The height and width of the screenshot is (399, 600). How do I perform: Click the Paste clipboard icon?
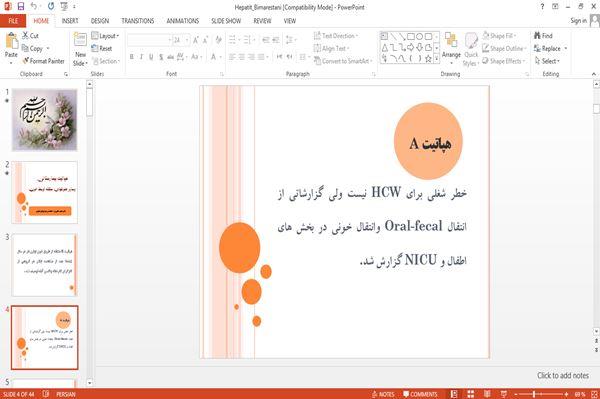tap(11, 41)
